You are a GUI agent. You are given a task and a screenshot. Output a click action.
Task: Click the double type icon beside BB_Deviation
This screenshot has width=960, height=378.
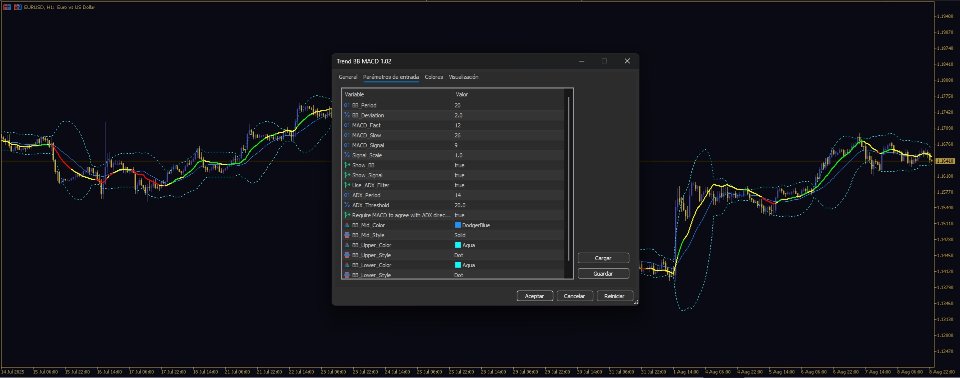347,115
